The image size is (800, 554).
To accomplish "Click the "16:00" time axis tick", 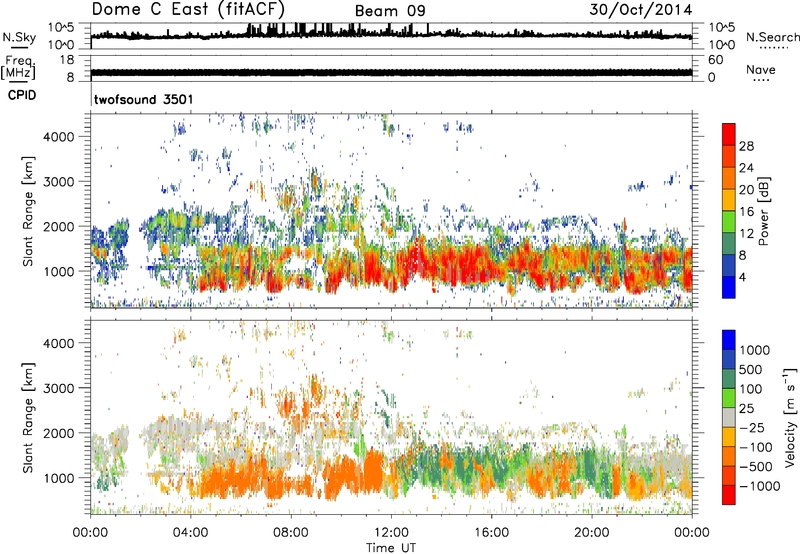I will point(491,533).
